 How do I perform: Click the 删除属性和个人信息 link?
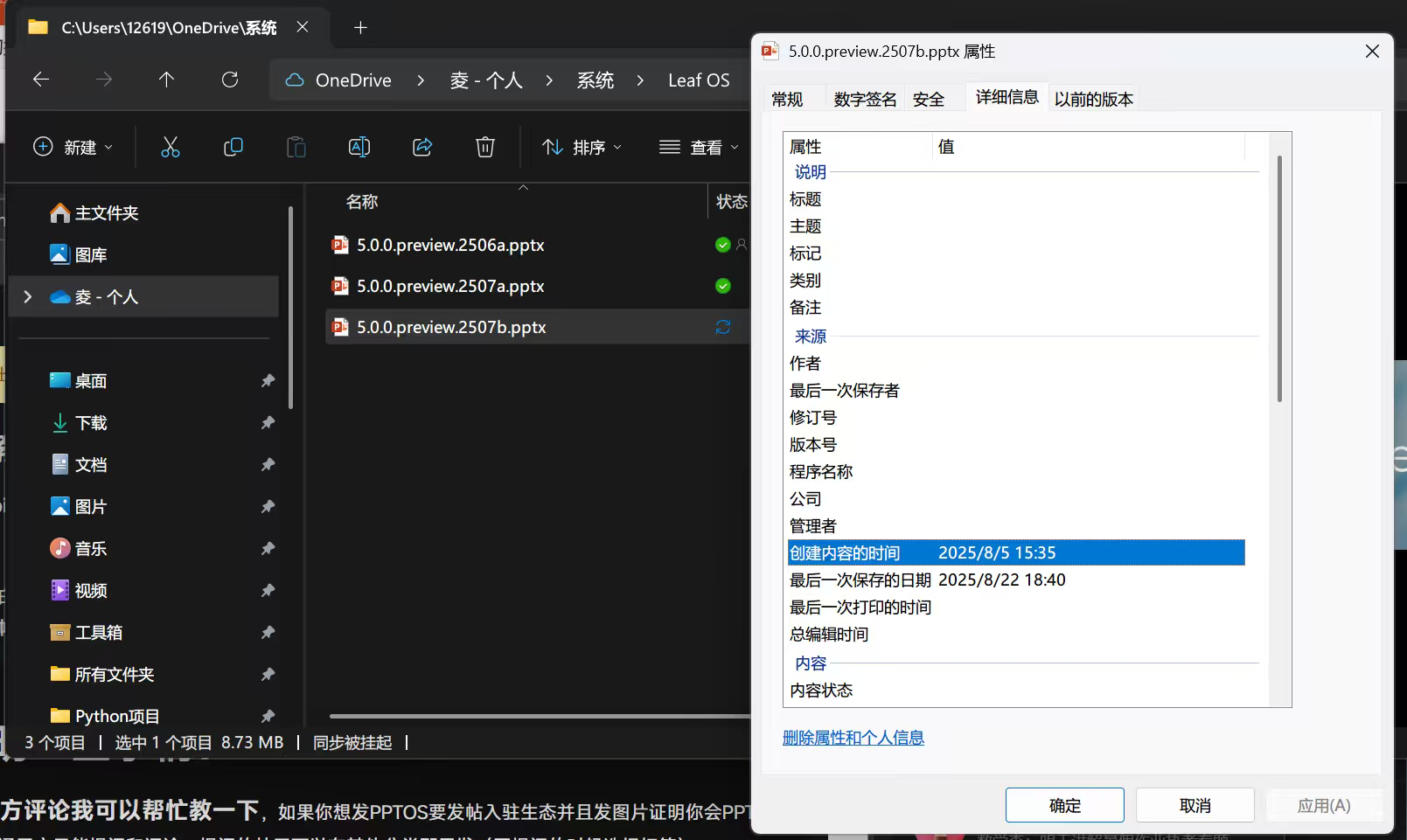pyautogui.click(x=853, y=738)
